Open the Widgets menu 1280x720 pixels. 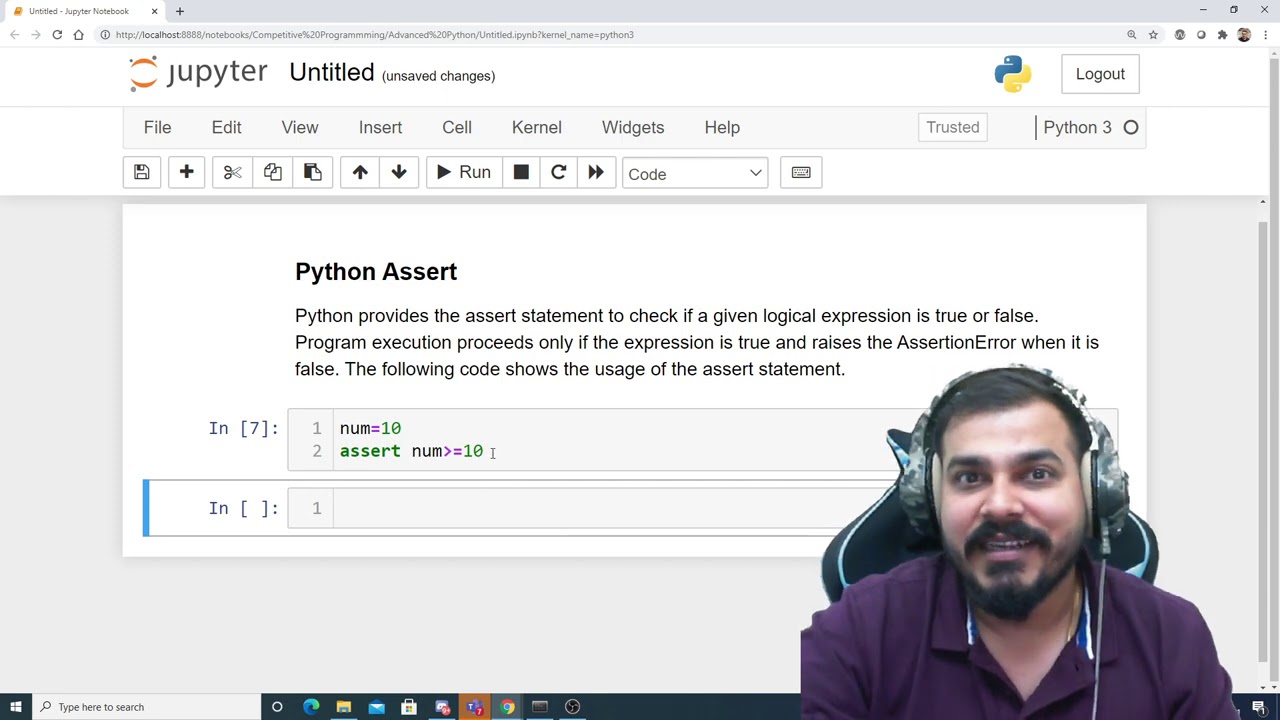pos(633,127)
